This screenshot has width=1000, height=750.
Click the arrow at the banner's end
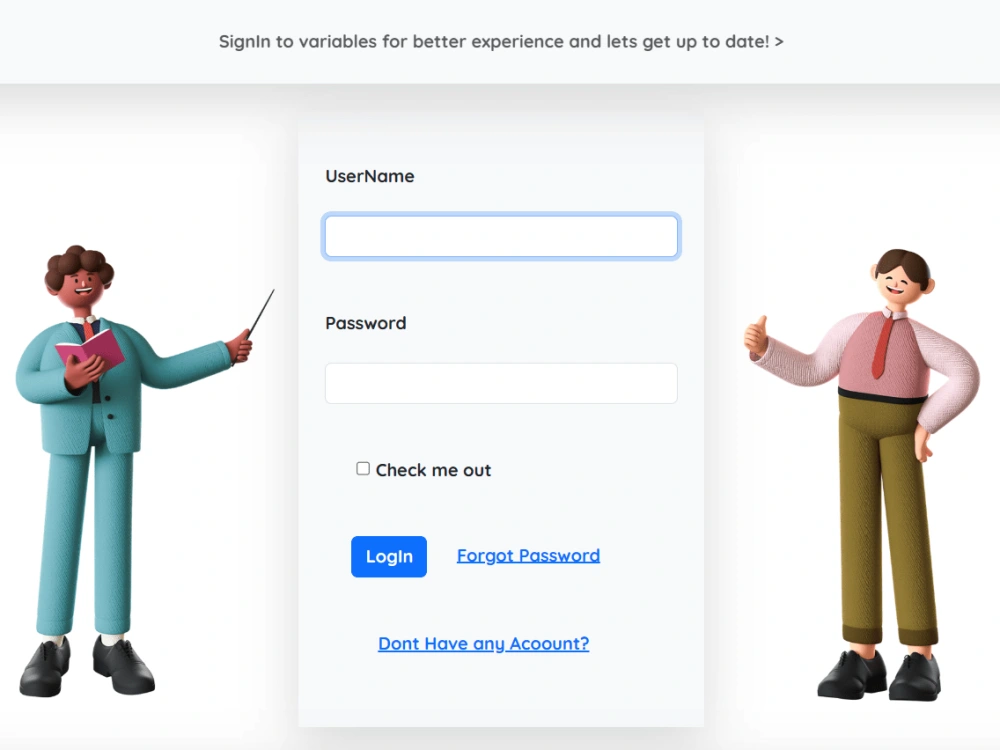[x=779, y=42]
